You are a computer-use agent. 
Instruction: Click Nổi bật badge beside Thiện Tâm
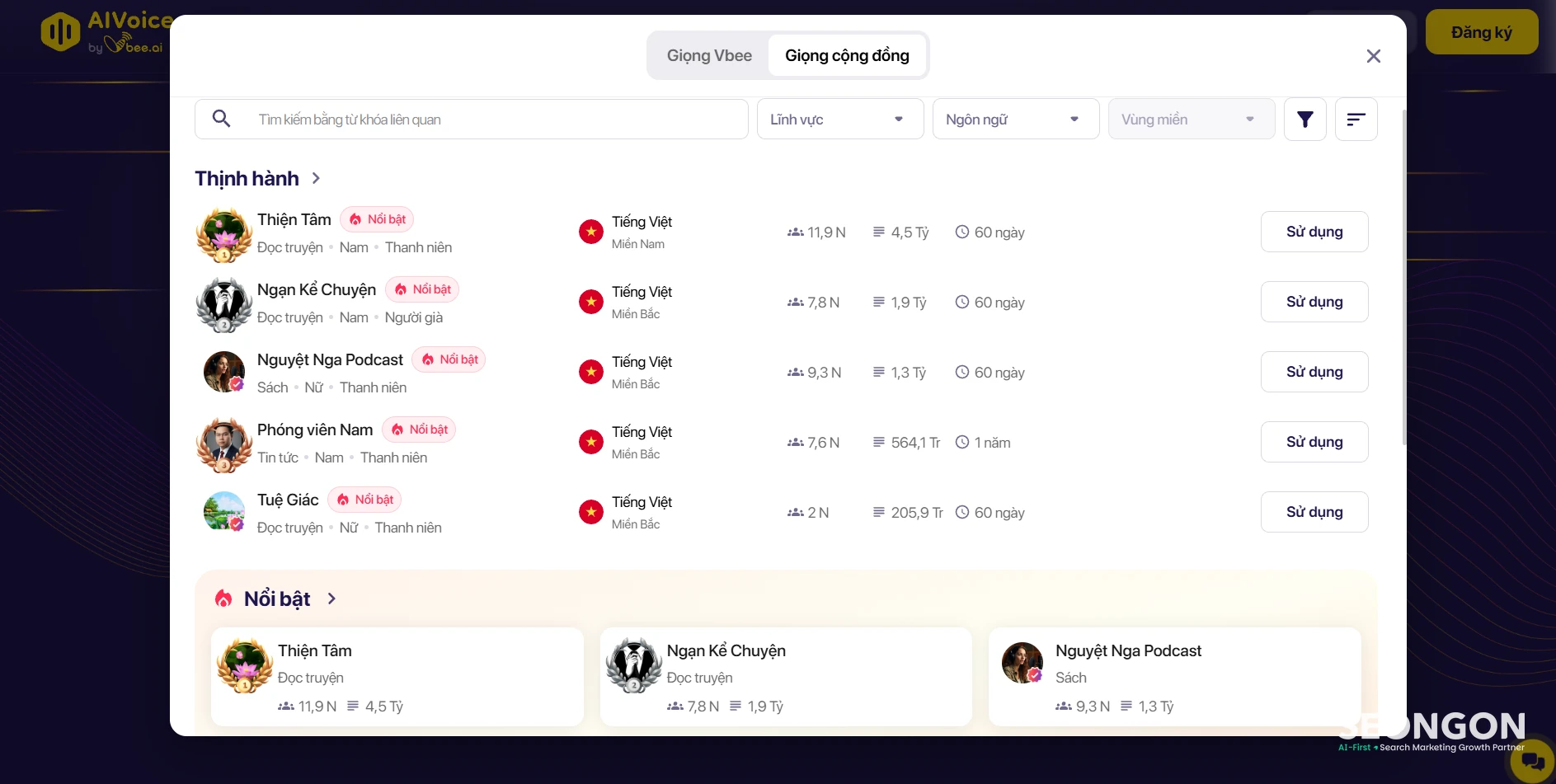(377, 219)
